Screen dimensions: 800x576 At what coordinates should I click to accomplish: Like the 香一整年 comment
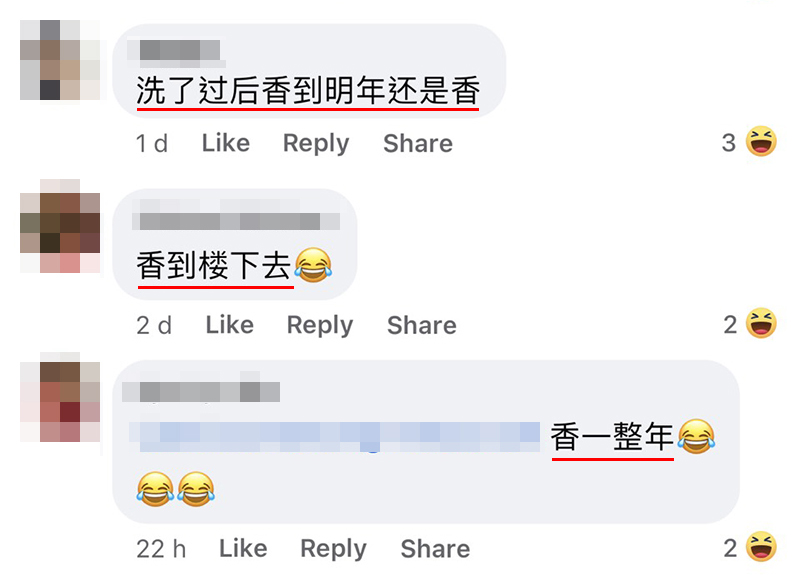point(243,548)
